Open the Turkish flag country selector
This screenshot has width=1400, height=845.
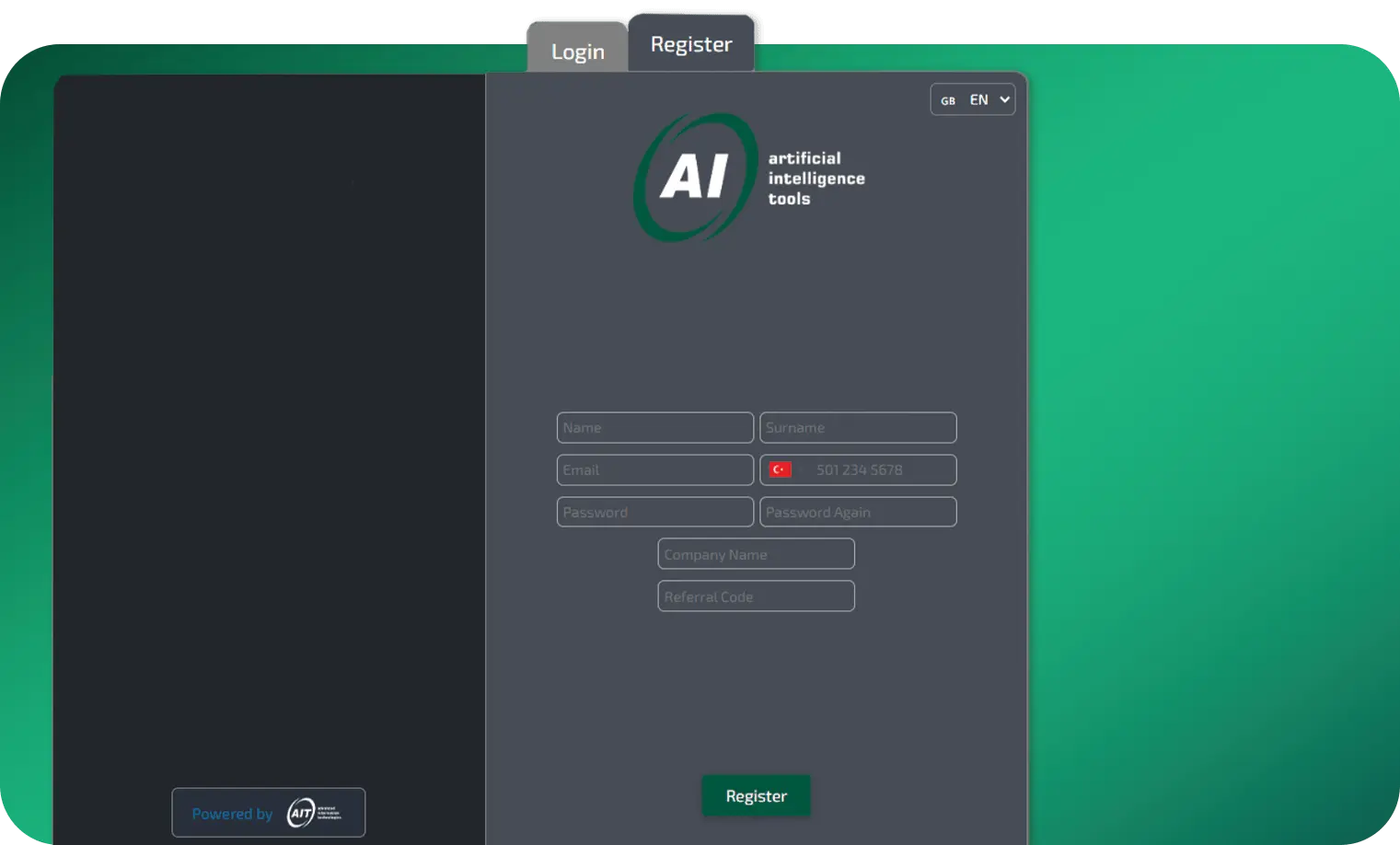(x=781, y=470)
